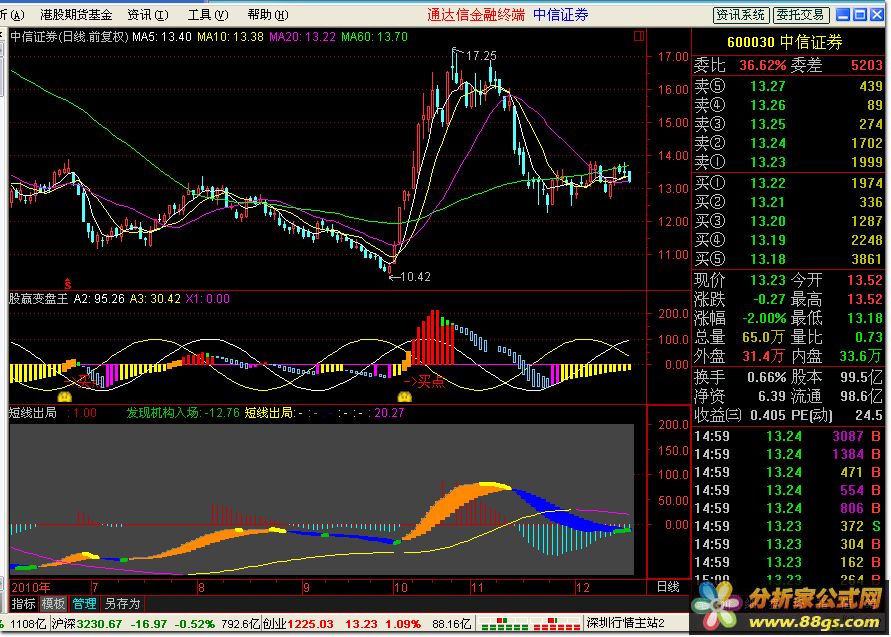891x637 pixels.
Task: Click the 买⑤ order row at 13.18
Action: click(788, 260)
